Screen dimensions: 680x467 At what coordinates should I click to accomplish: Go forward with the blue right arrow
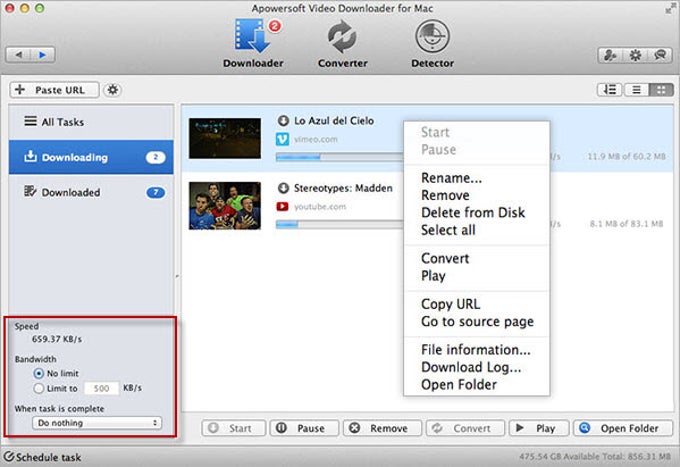42,55
